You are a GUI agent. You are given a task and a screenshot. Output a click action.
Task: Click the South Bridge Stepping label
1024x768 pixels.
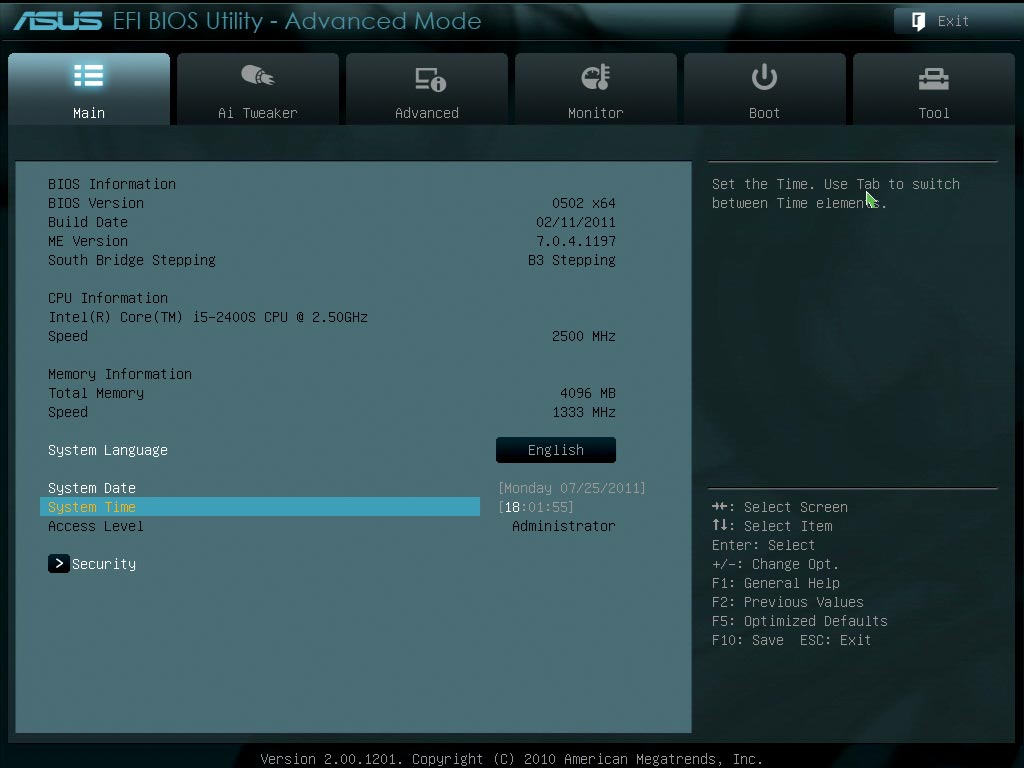point(131,260)
